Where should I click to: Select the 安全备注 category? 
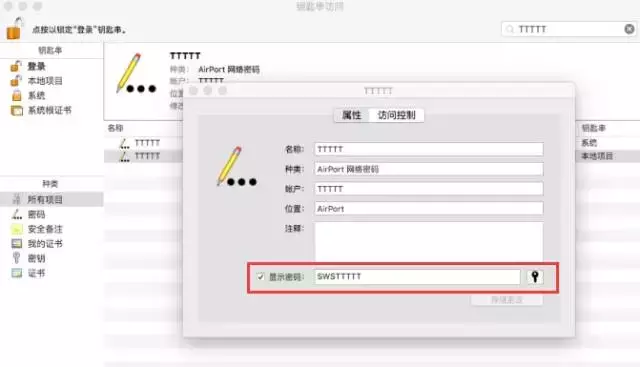click(x=45, y=229)
